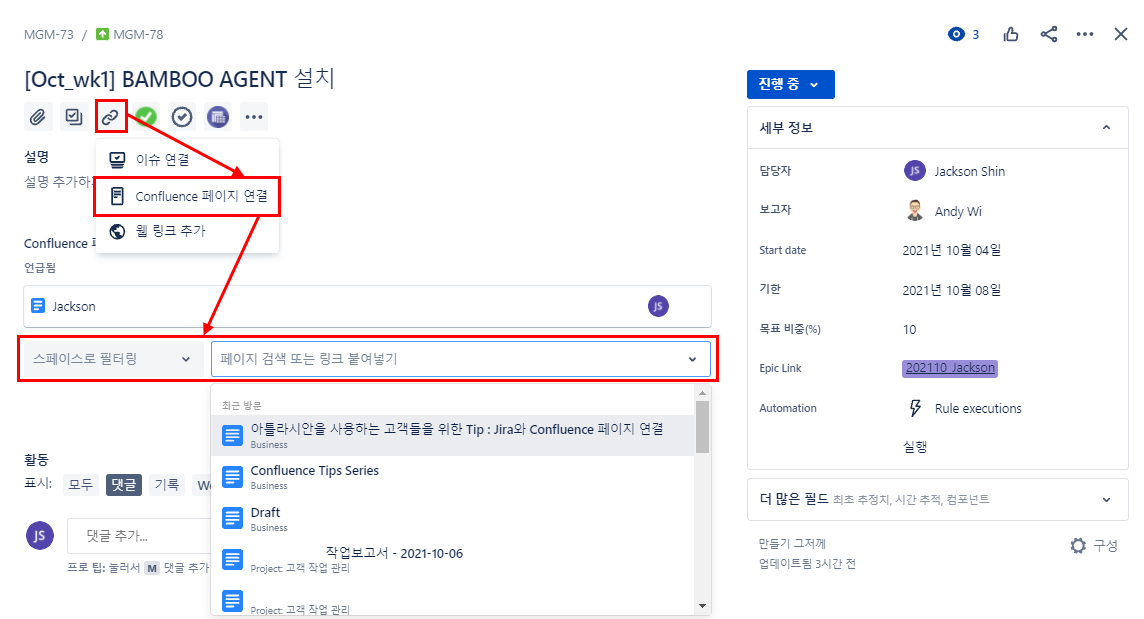Click the watch eye icon
Screen dimensions: 1144x619
pyautogui.click(x=956, y=34)
